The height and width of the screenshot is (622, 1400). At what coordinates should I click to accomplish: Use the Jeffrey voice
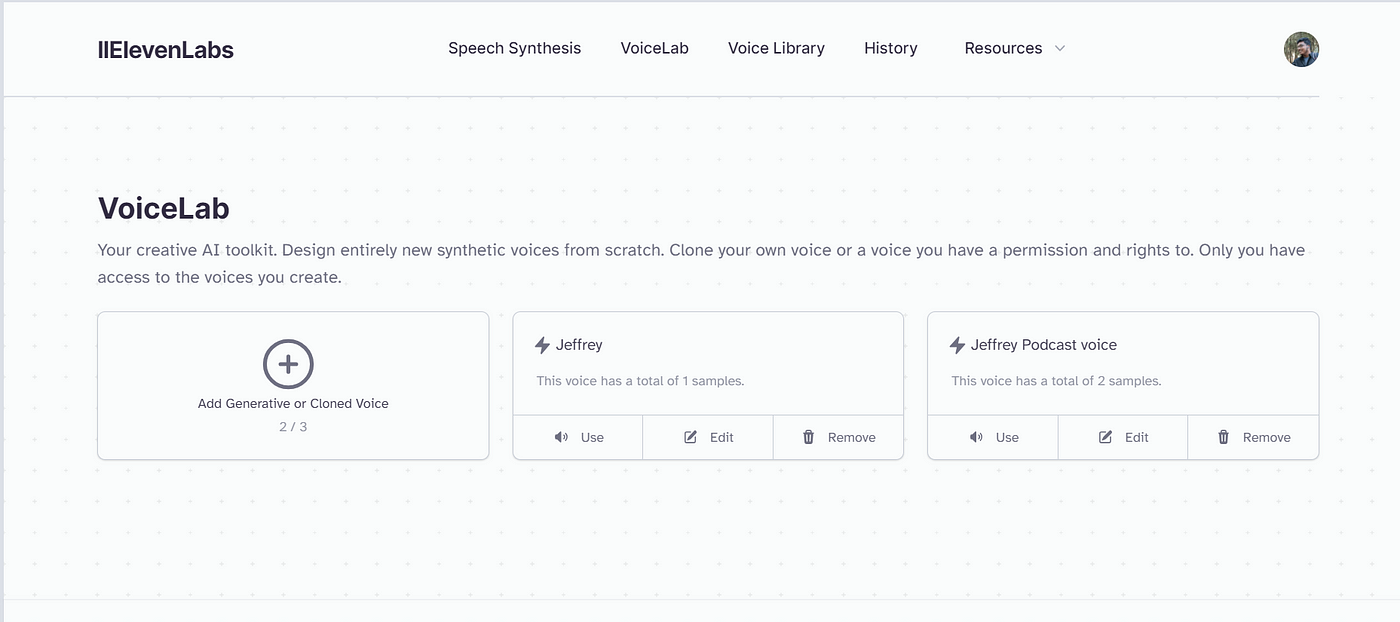[578, 437]
